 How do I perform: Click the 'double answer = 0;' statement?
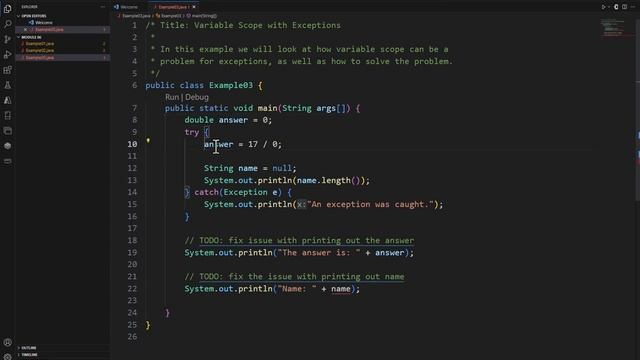pyautogui.click(x=228, y=120)
